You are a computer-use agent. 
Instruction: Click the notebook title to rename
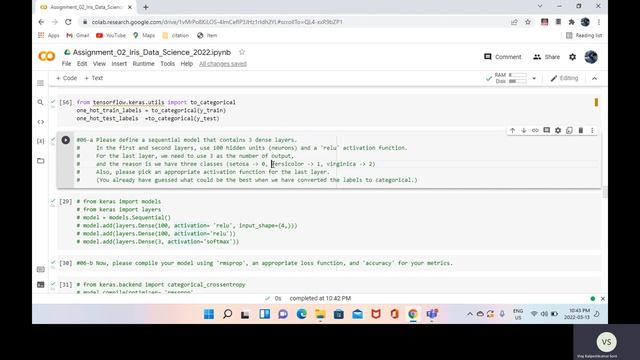tap(151, 52)
